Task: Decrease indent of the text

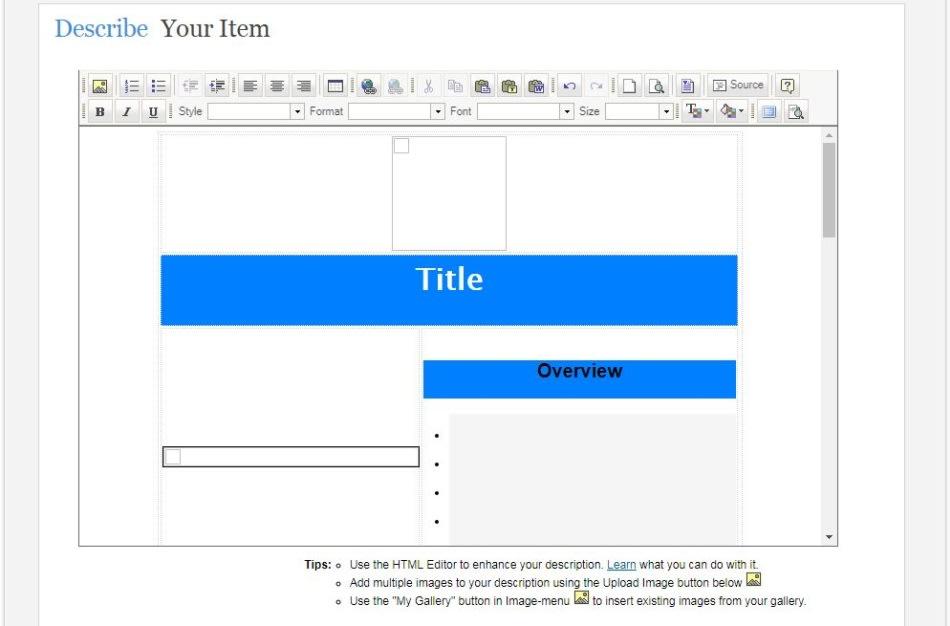Action: point(190,85)
